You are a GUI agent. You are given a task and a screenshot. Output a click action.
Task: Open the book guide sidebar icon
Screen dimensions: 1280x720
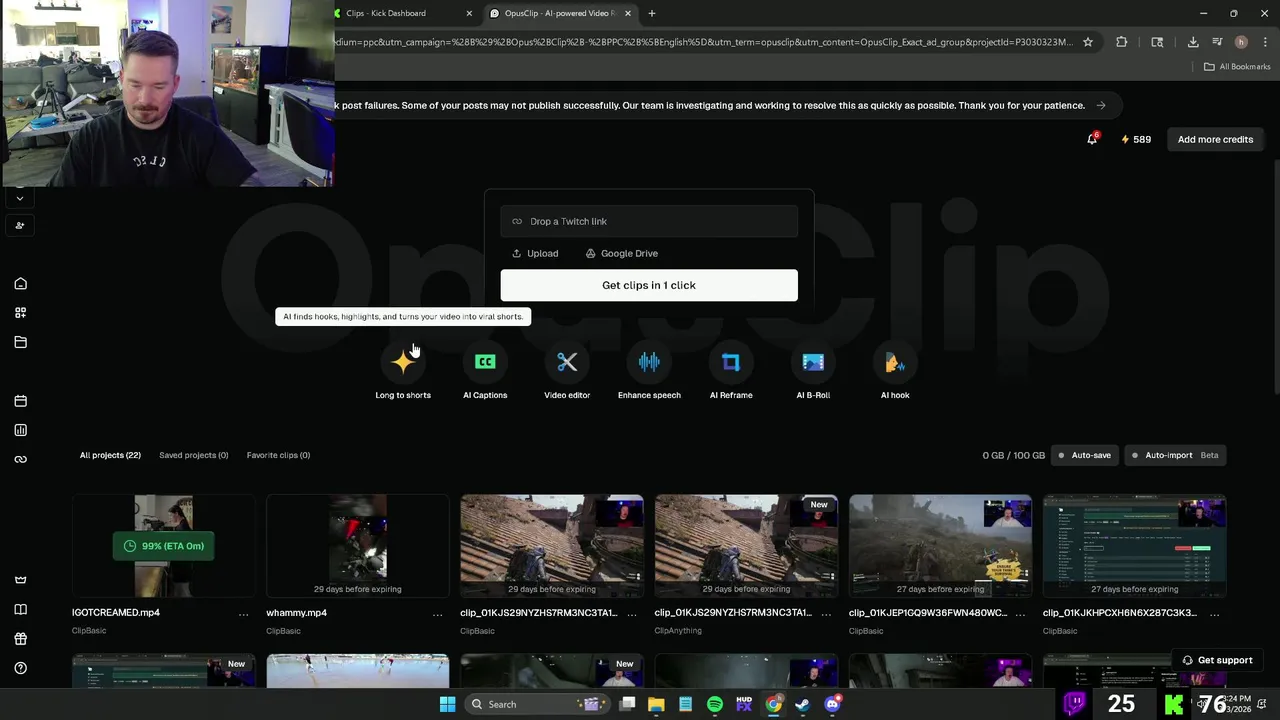tap(20, 610)
